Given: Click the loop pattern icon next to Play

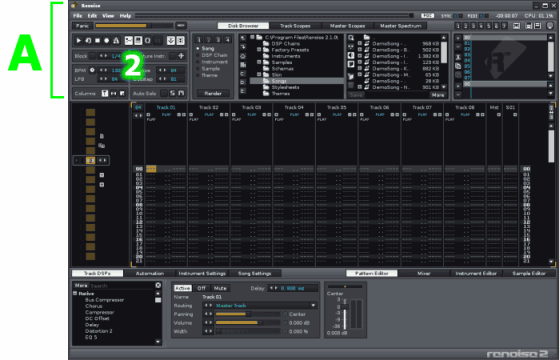Looking at the screenshot, I should 88,41.
